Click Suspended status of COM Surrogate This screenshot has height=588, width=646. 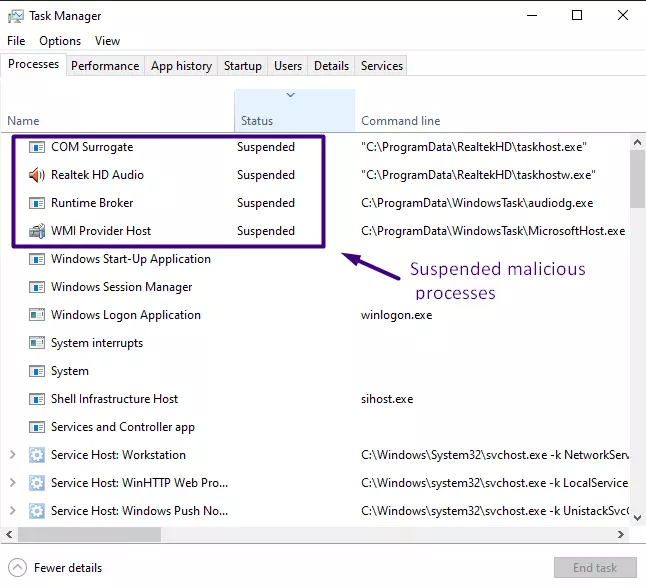266,147
